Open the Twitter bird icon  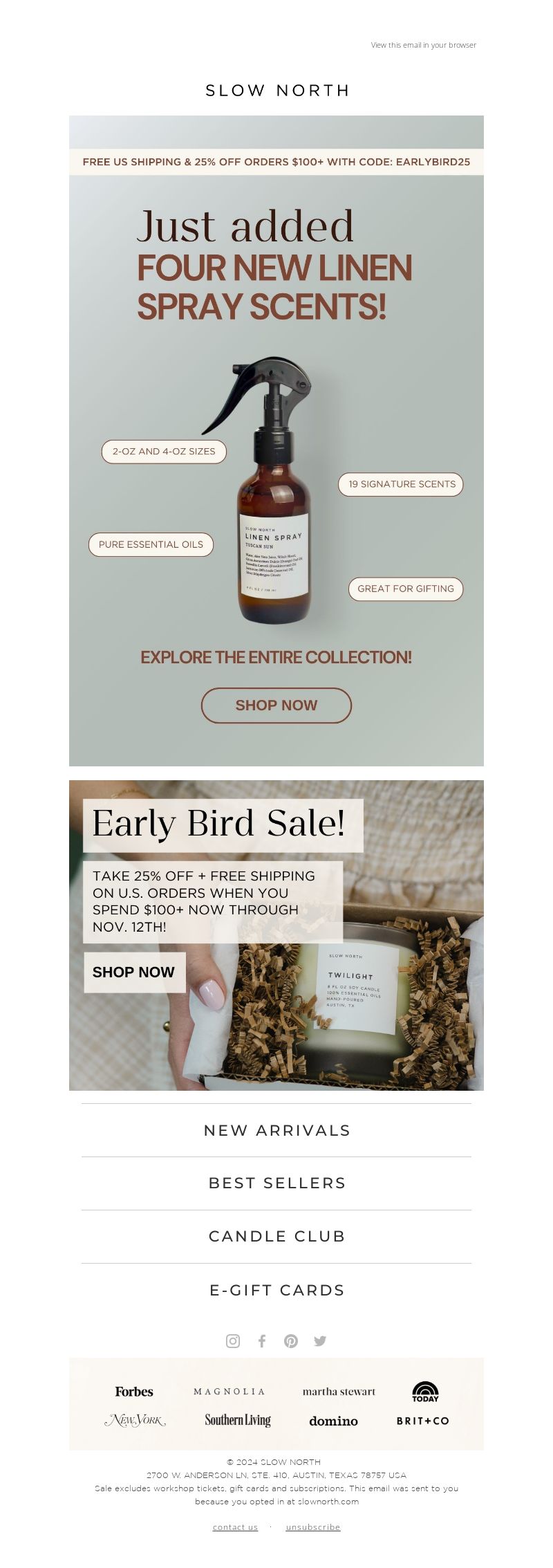(x=320, y=1341)
